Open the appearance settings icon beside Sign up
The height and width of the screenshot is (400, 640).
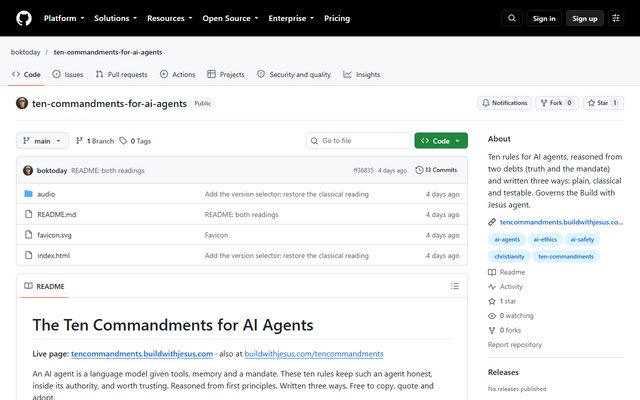pos(616,18)
